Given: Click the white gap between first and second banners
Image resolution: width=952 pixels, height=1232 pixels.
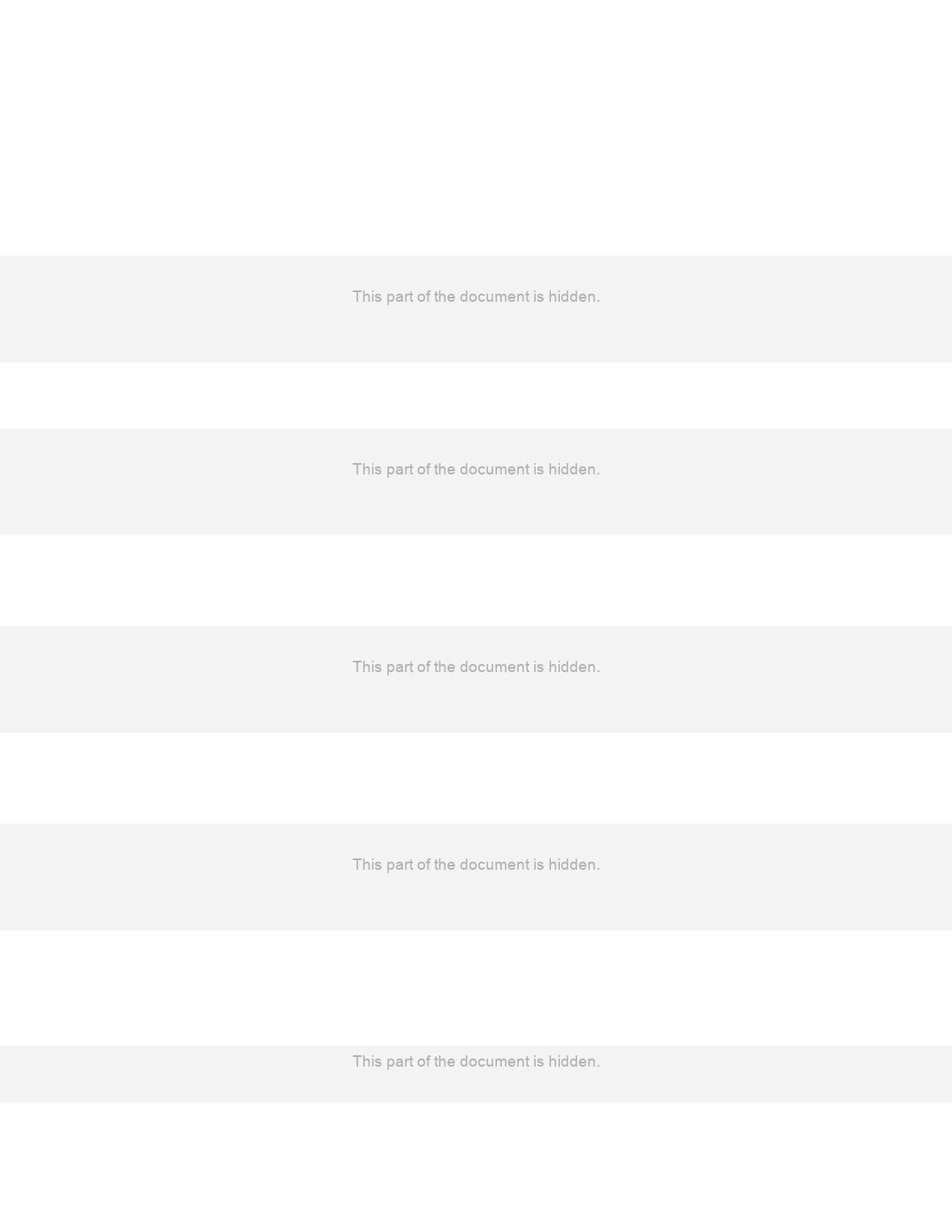Looking at the screenshot, I should [x=476, y=395].
